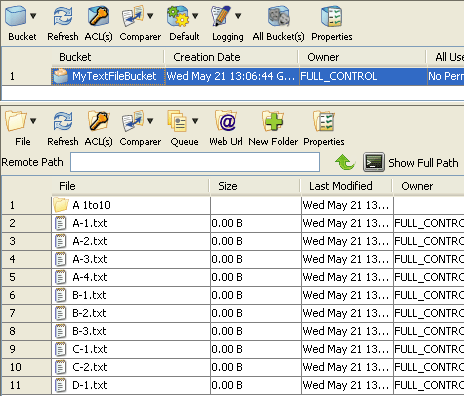Click the File folder icon in lower toolbar

(x=16, y=121)
